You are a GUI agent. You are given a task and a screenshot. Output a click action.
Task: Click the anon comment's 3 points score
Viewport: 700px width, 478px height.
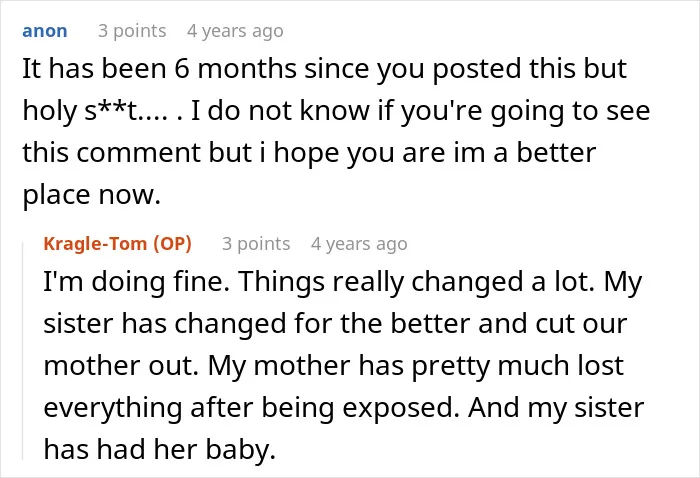tap(132, 31)
